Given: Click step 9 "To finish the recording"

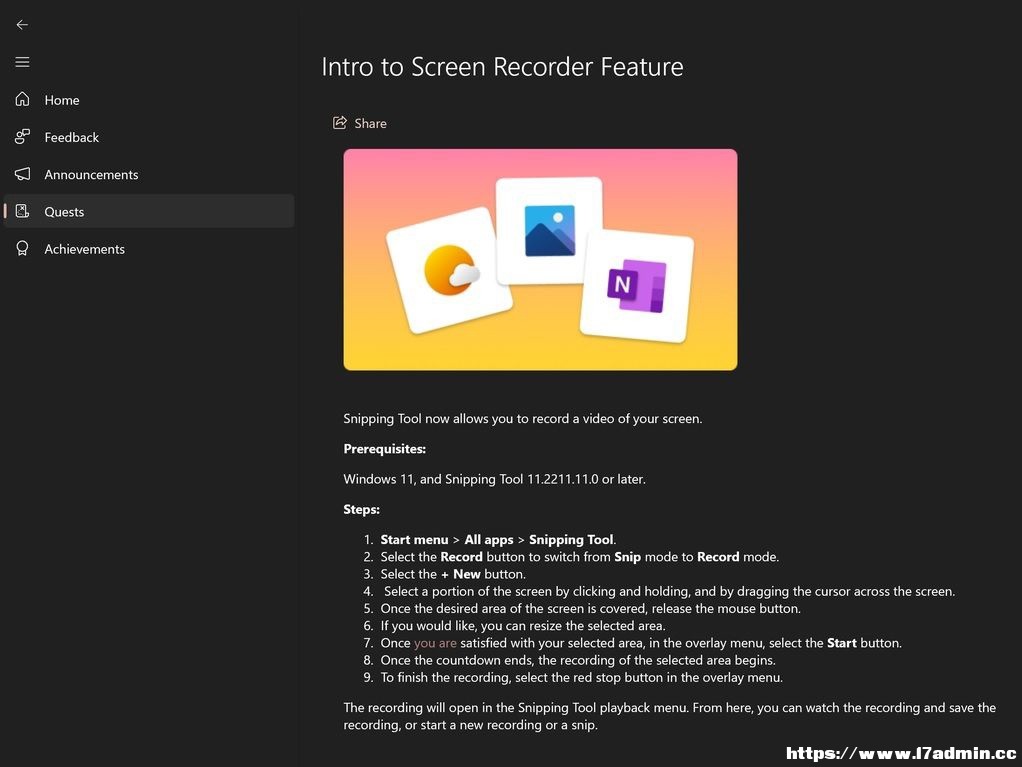Looking at the screenshot, I should point(445,678).
